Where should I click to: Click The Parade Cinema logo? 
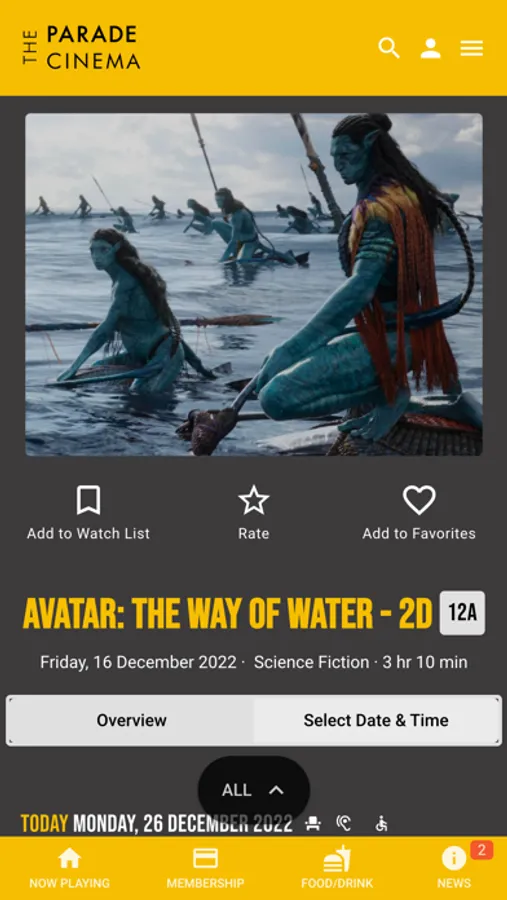tap(81, 47)
